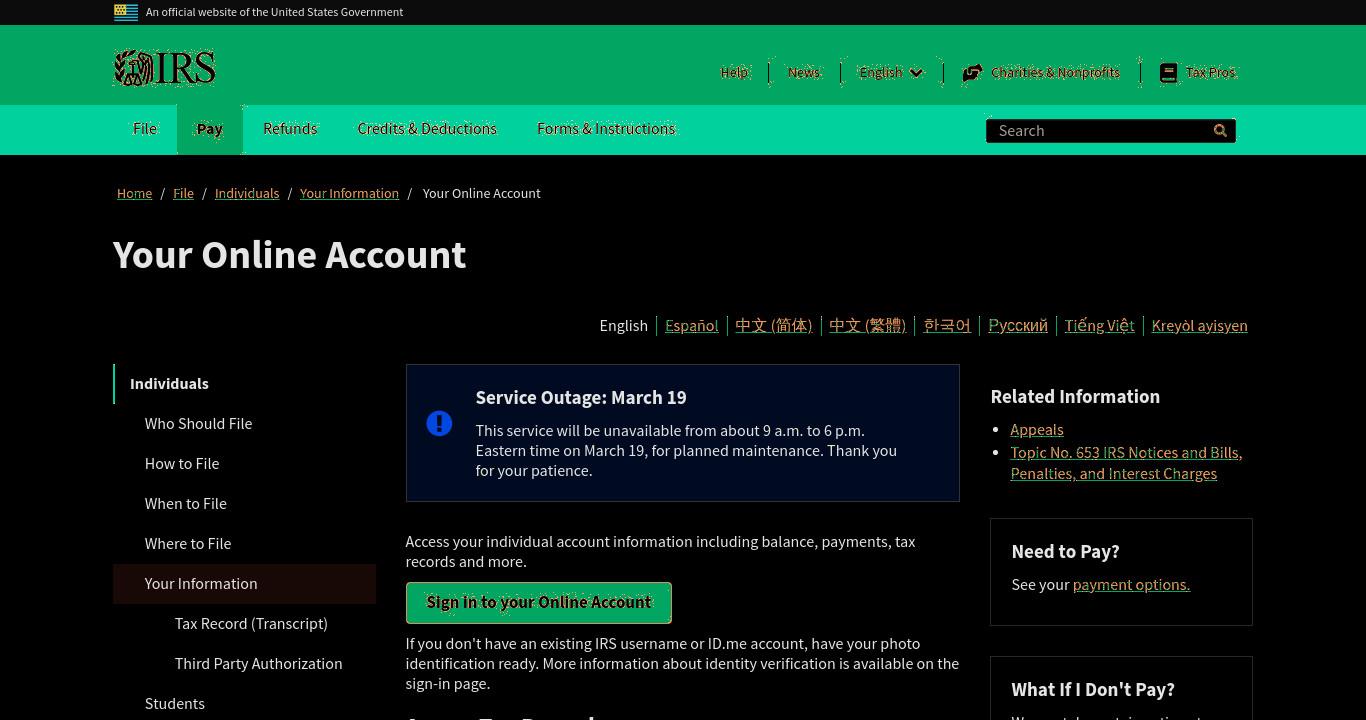The image size is (1366, 720).
Task: Open the Appeals related link
Action: (1037, 429)
